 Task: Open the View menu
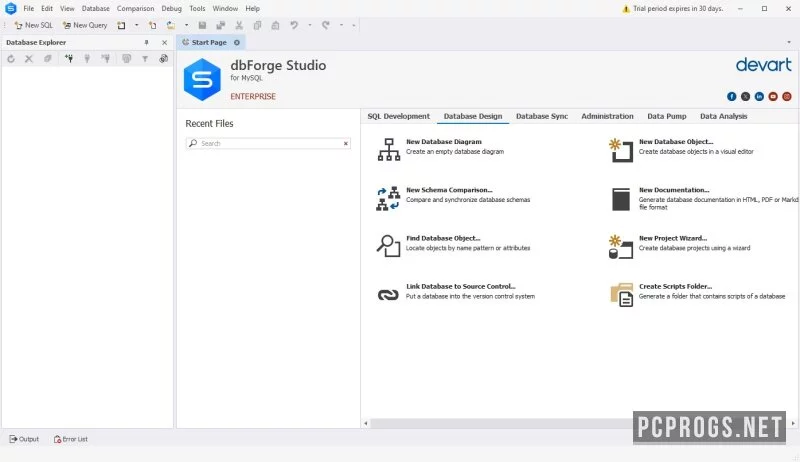click(x=67, y=9)
